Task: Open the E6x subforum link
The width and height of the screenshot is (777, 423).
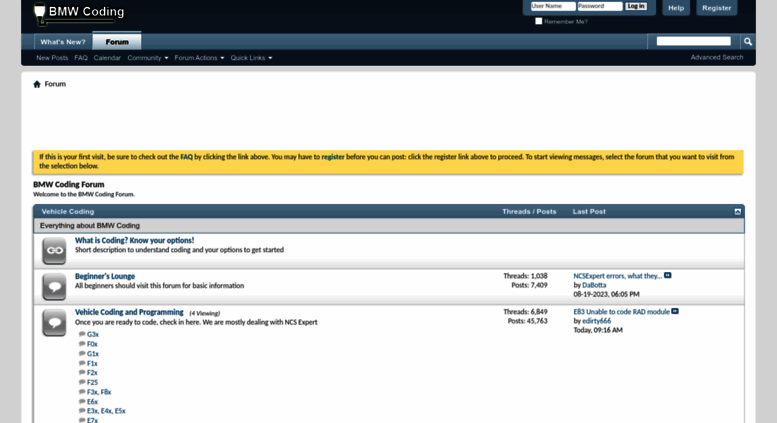Action: pos(92,402)
